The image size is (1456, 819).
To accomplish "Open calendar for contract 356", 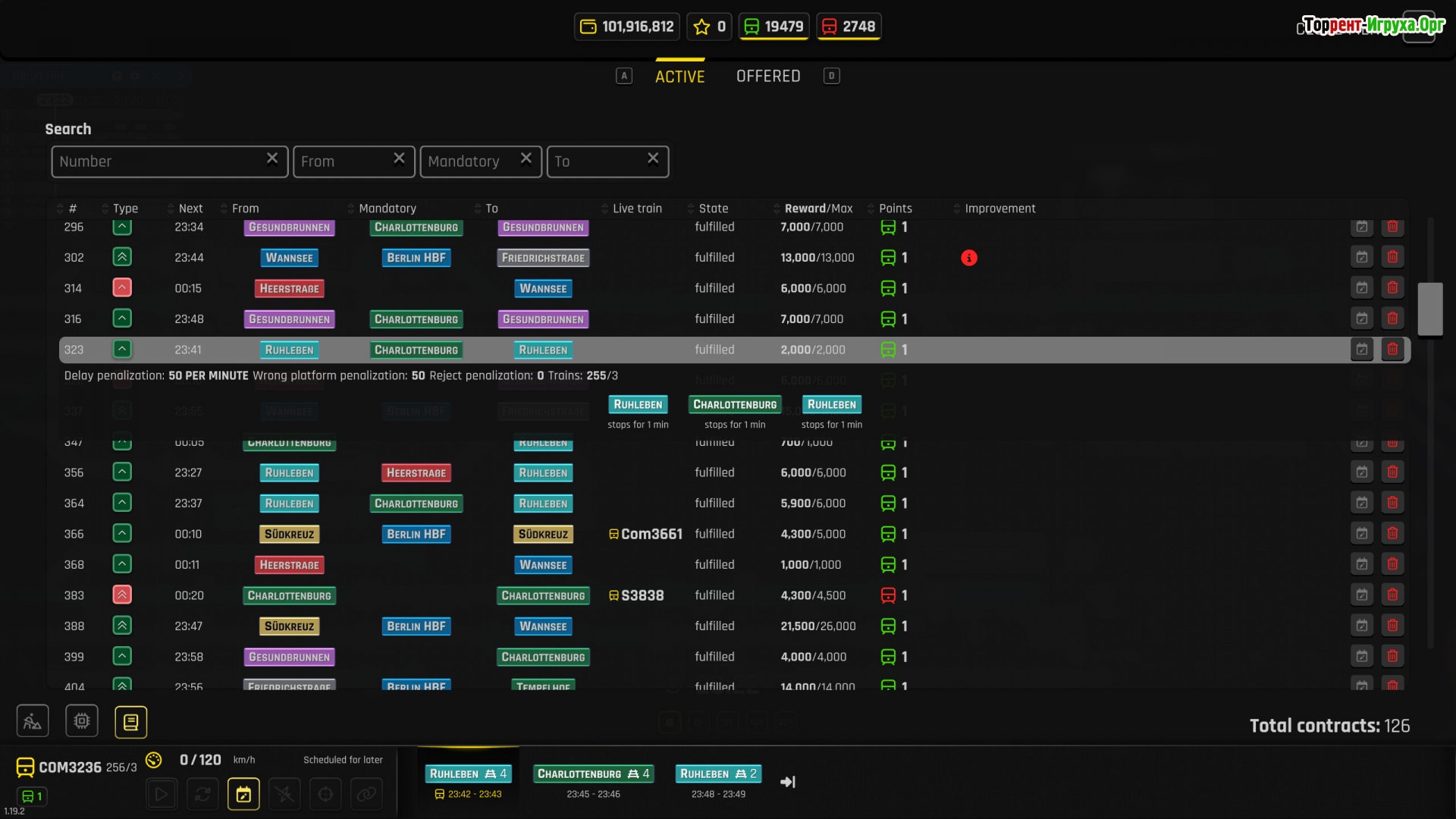I will point(1362,472).
